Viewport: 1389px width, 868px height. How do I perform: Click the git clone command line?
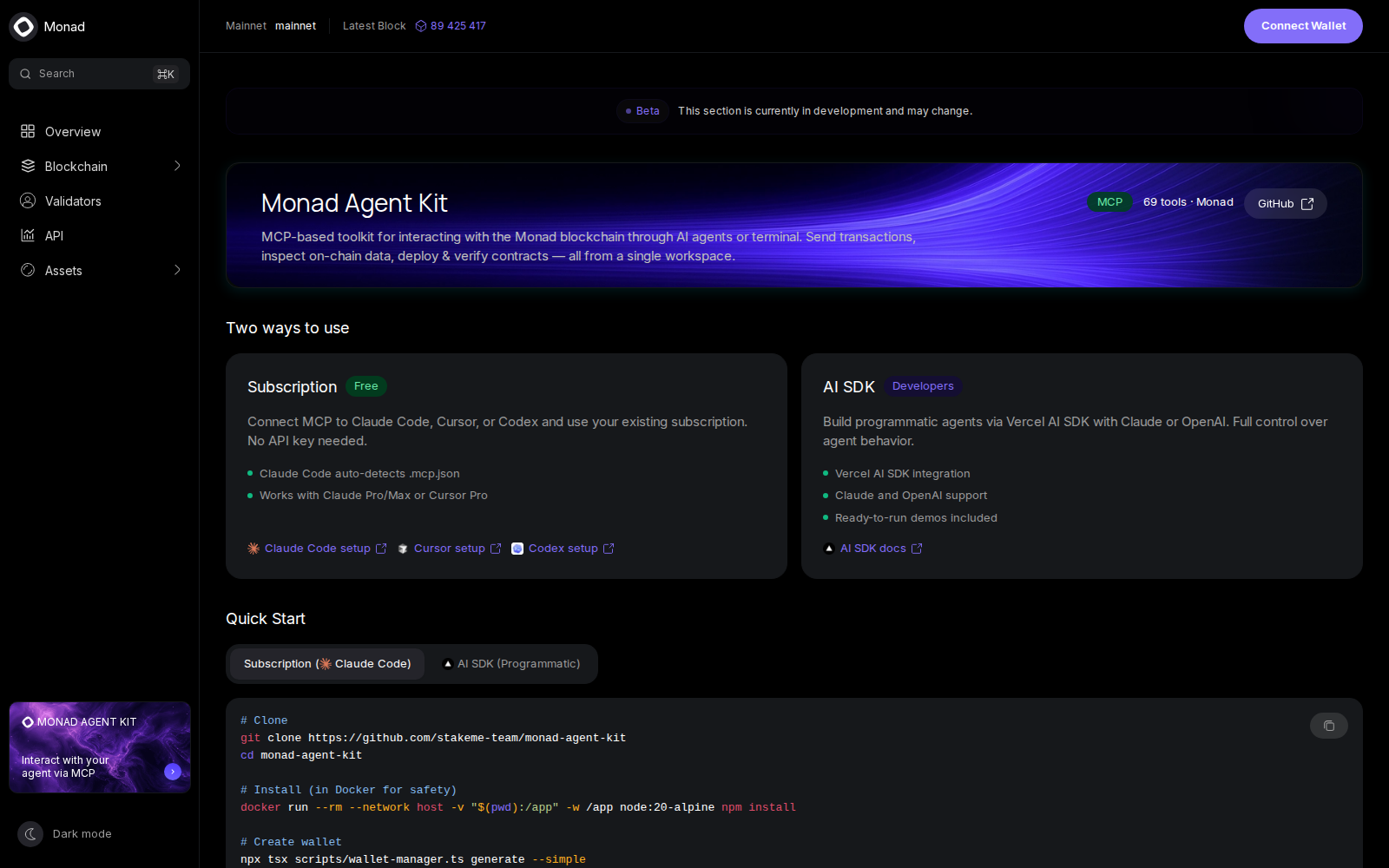[433, 738]
